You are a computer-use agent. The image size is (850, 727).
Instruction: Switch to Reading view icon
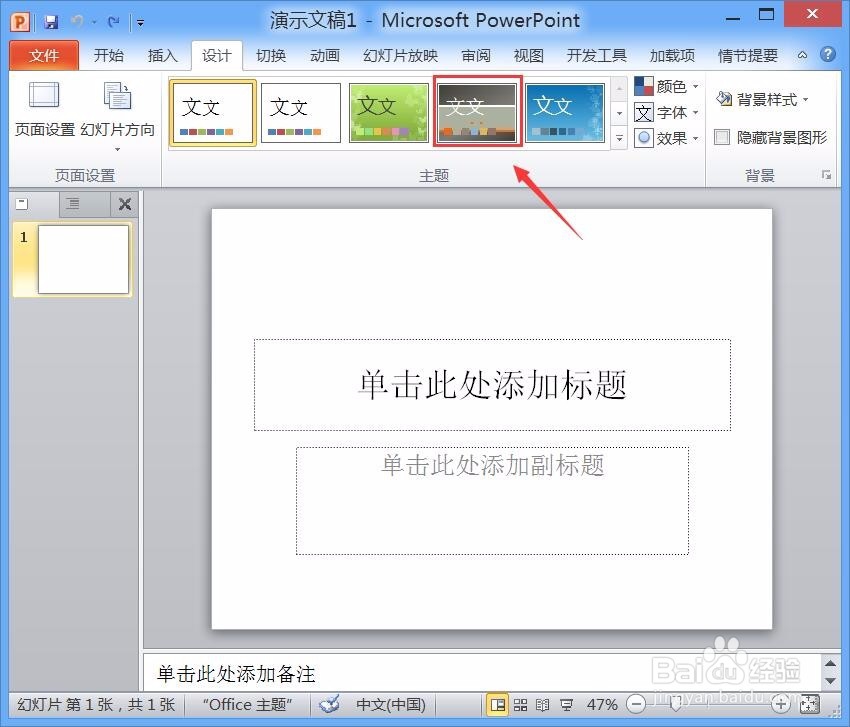pos(543,705)
